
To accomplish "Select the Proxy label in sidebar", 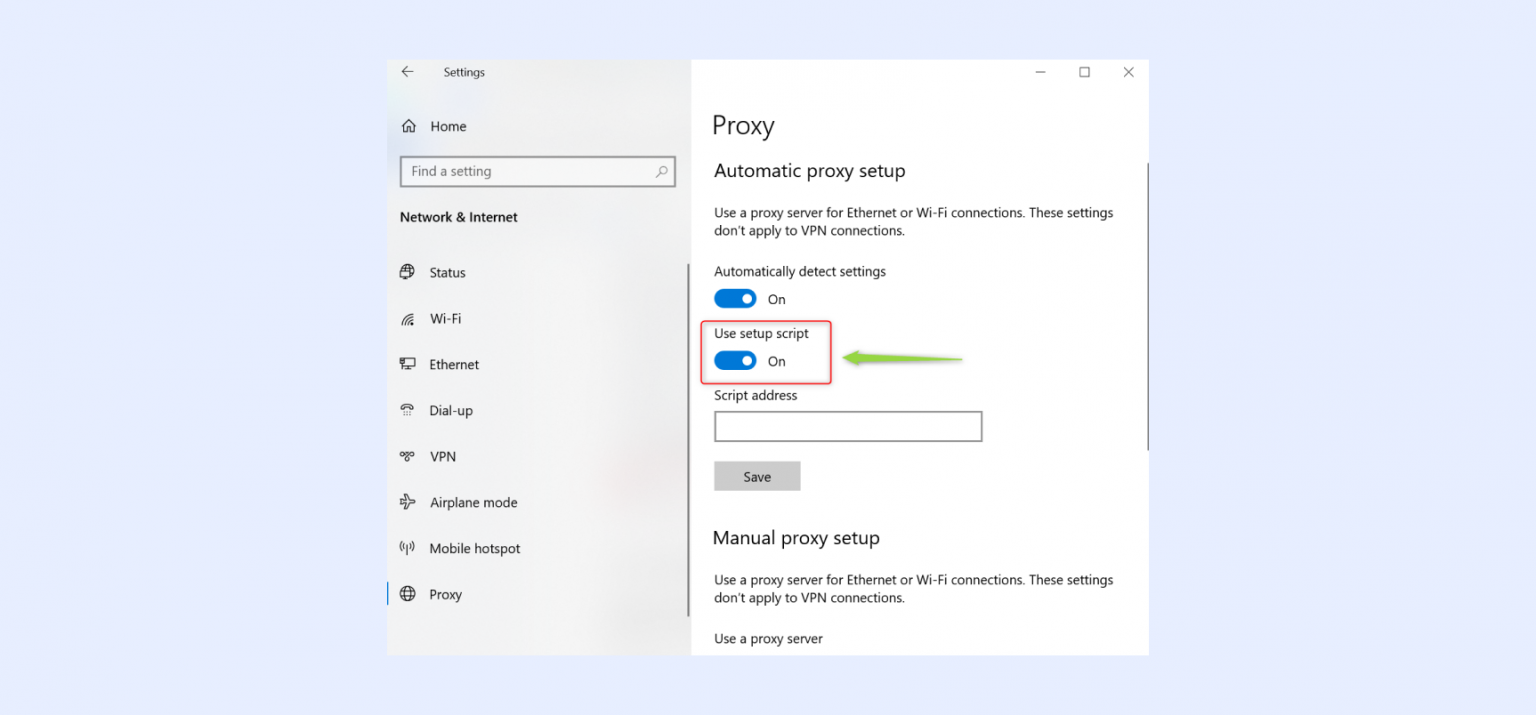I will 445,594.
